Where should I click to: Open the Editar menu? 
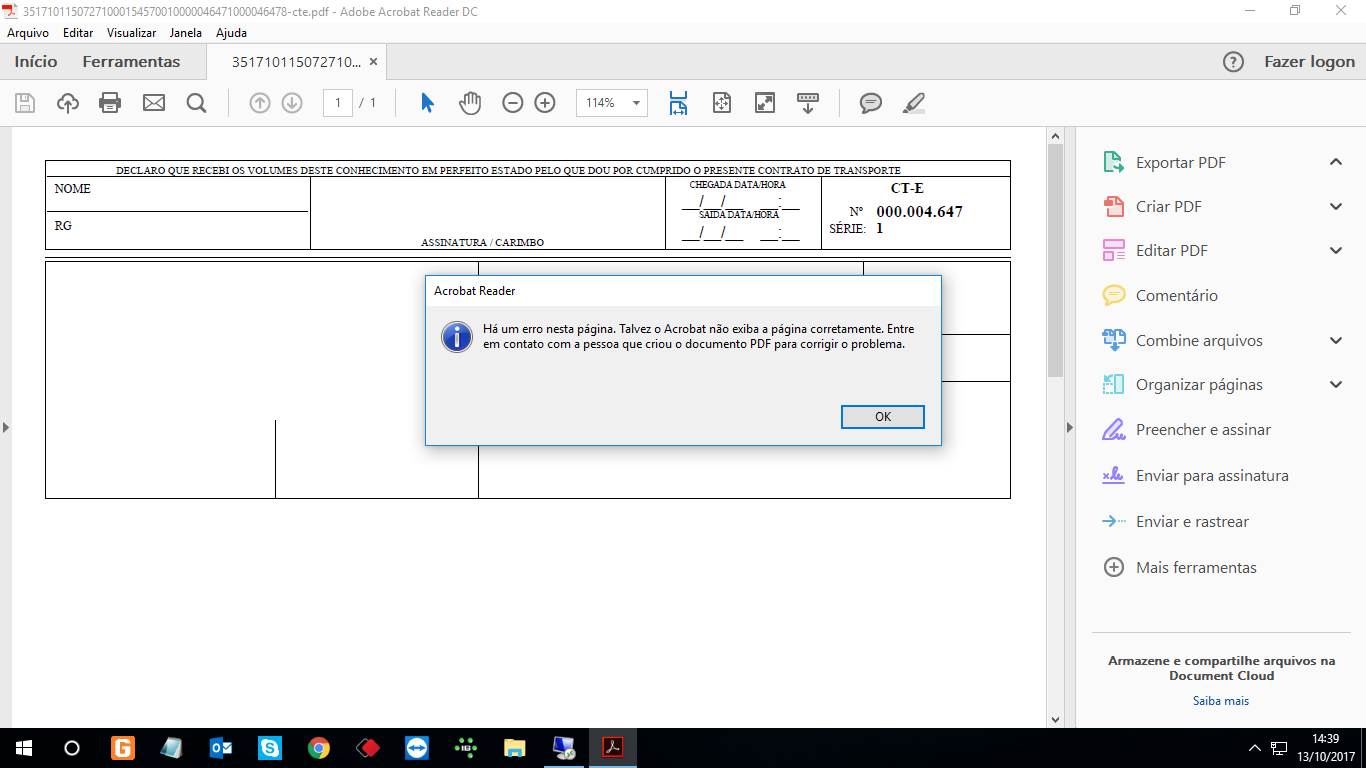[78, 33]
